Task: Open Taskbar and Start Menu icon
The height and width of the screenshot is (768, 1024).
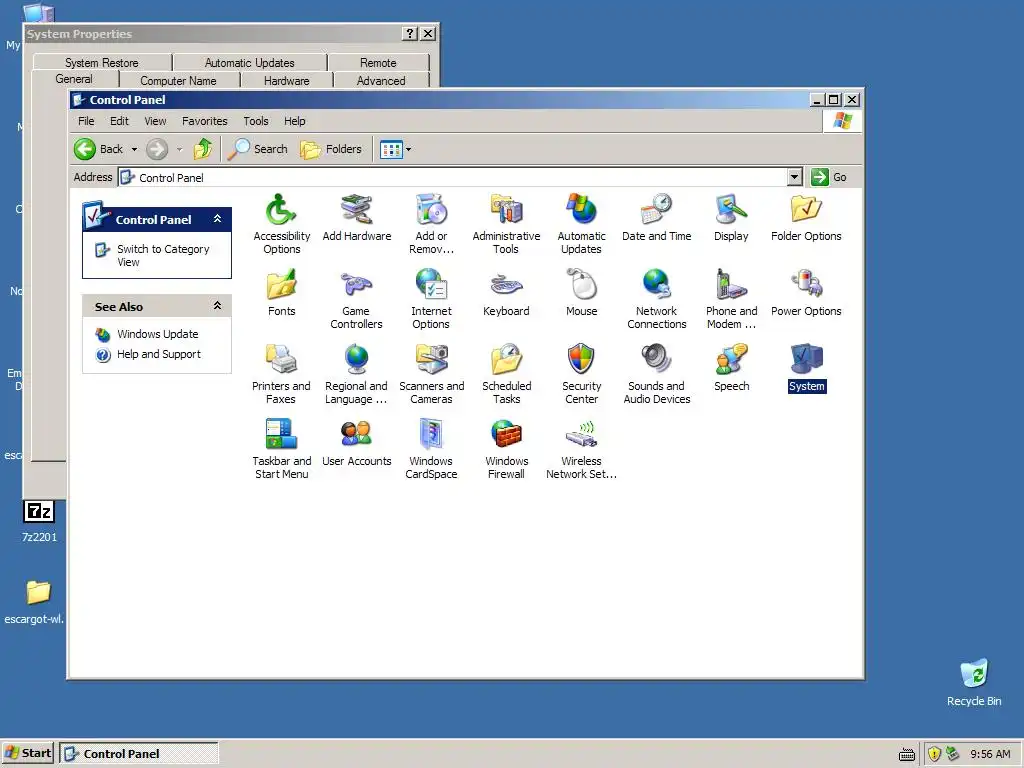Action: 281,449
